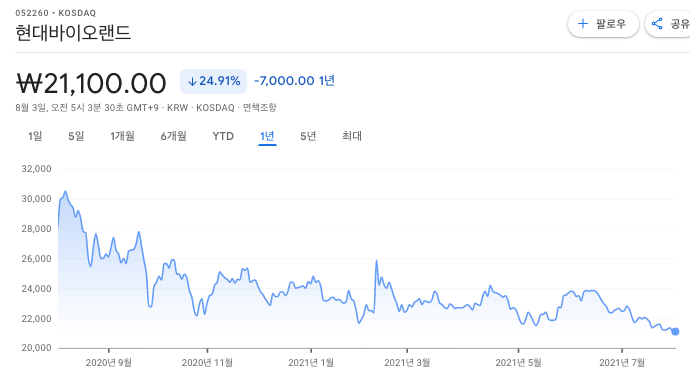The width and height of the screenshot is (690, 373).
Task: Click the 32,000 y-axis label
Action: (37, 169)
